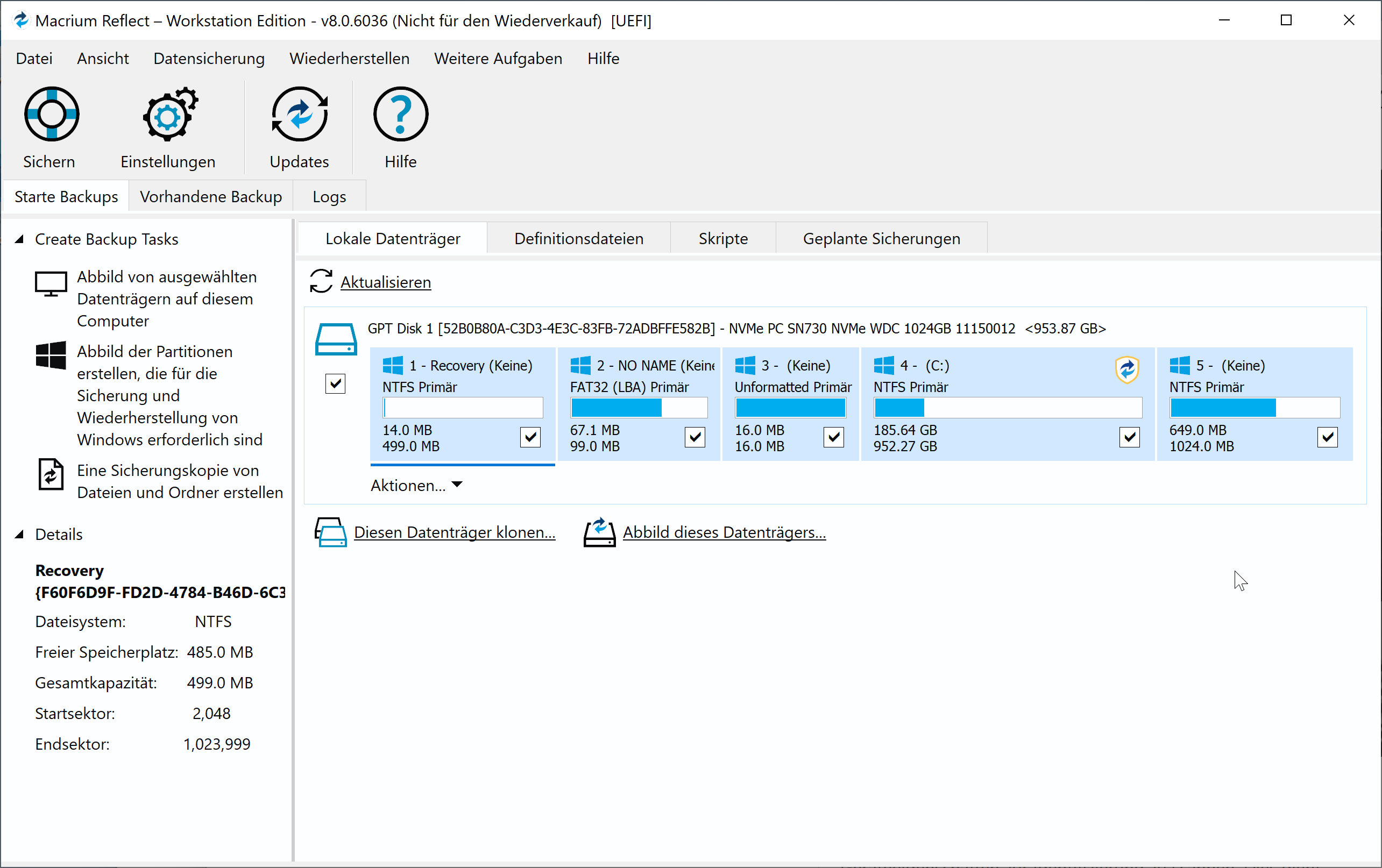Viewport: 1382px width, 868px height.
Task: Select the Sichern life-ring icon
Action: click(51, 113)
